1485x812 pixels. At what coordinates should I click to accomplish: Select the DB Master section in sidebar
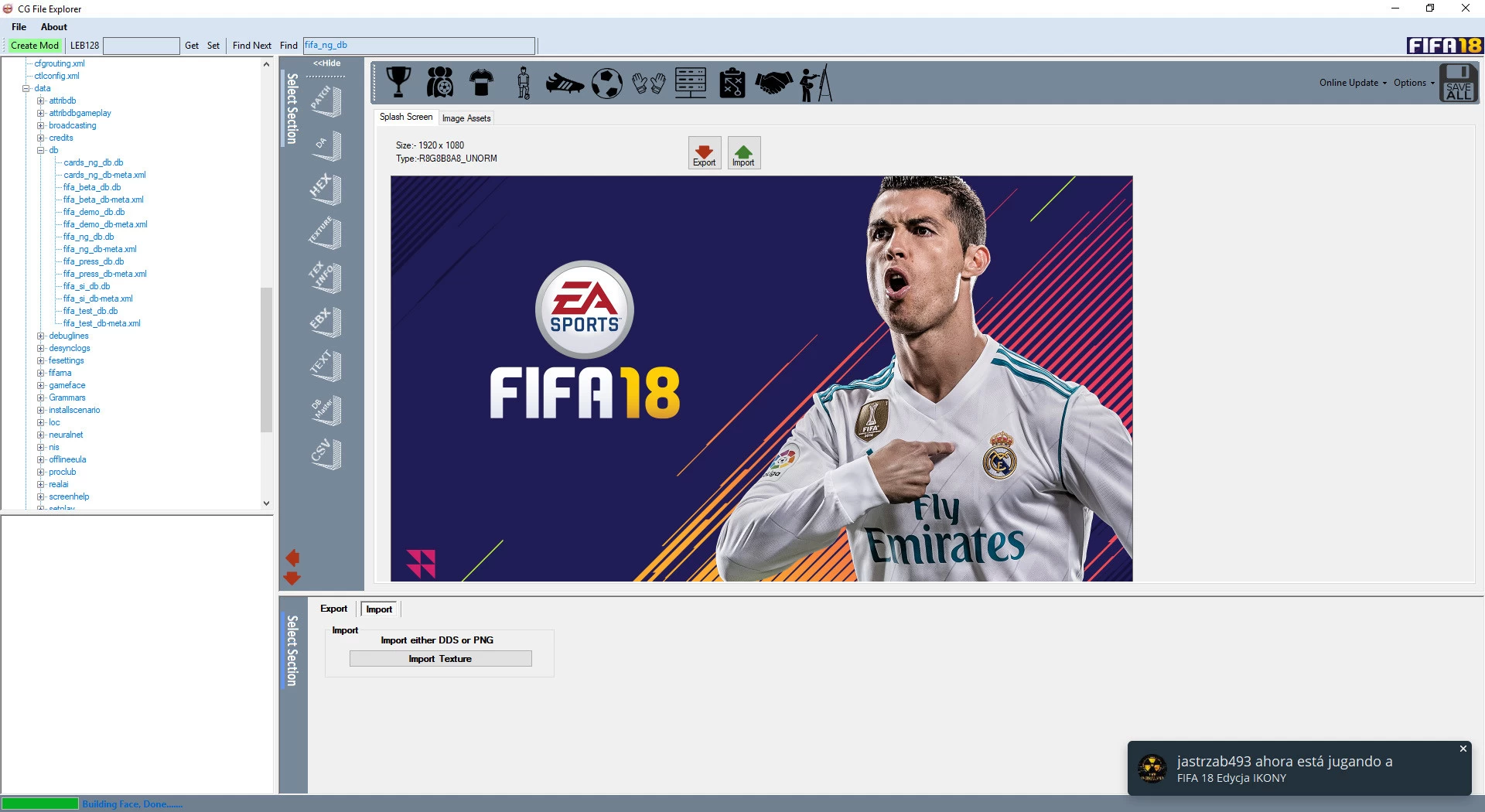click(326, 409)
